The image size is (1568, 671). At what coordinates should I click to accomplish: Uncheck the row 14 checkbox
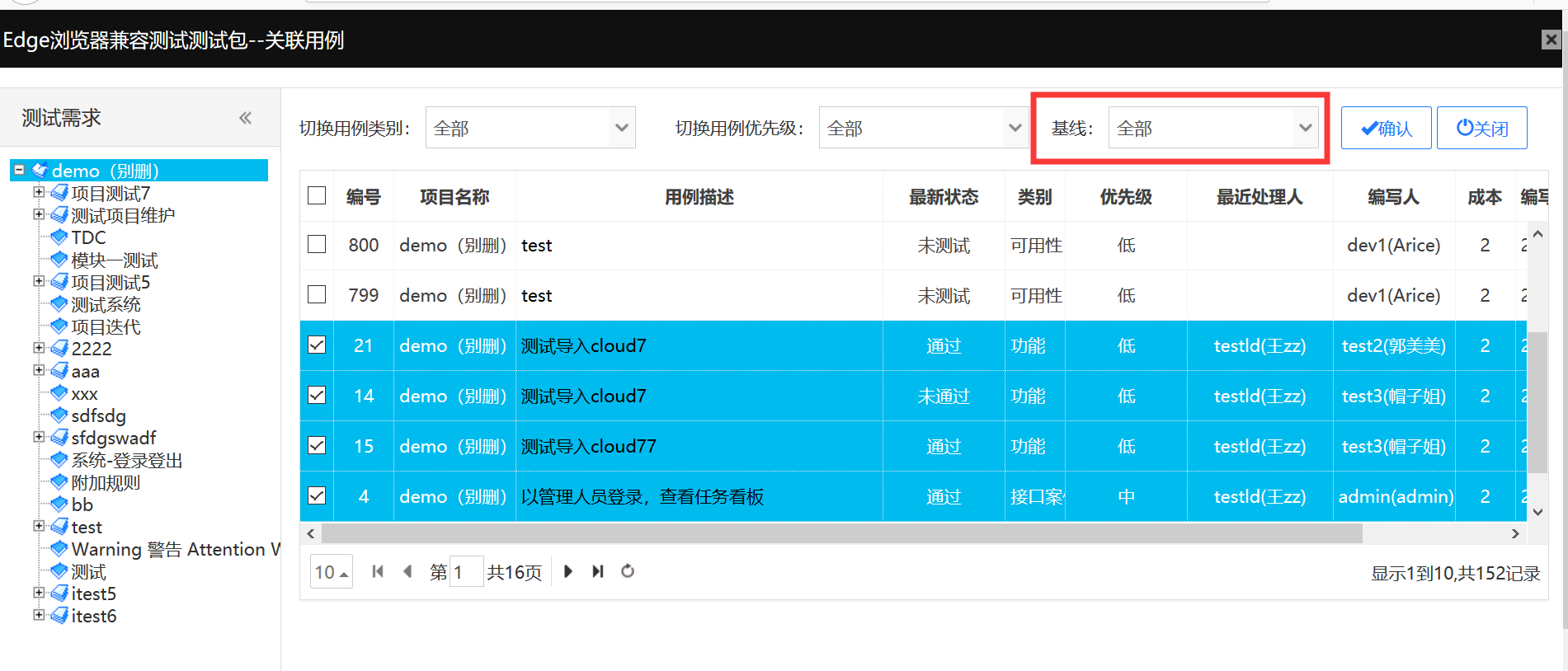(317, 396)
